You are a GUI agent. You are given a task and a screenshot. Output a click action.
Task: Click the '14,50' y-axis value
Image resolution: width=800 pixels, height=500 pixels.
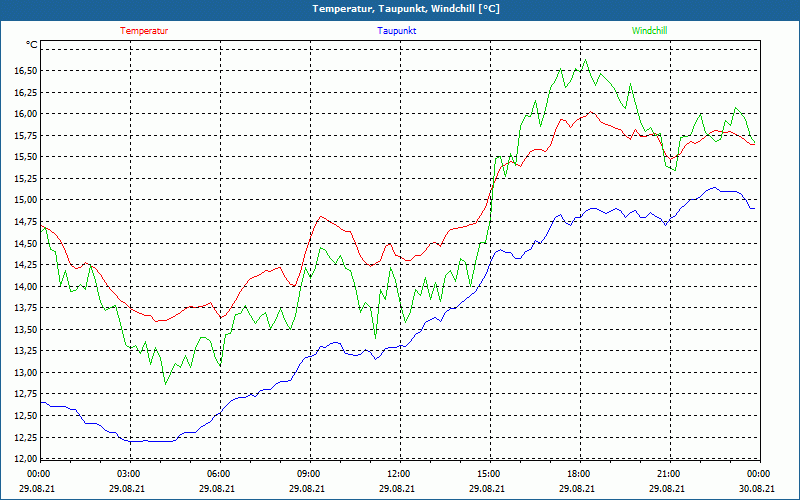pyautogui.click(x=26, y=243)
